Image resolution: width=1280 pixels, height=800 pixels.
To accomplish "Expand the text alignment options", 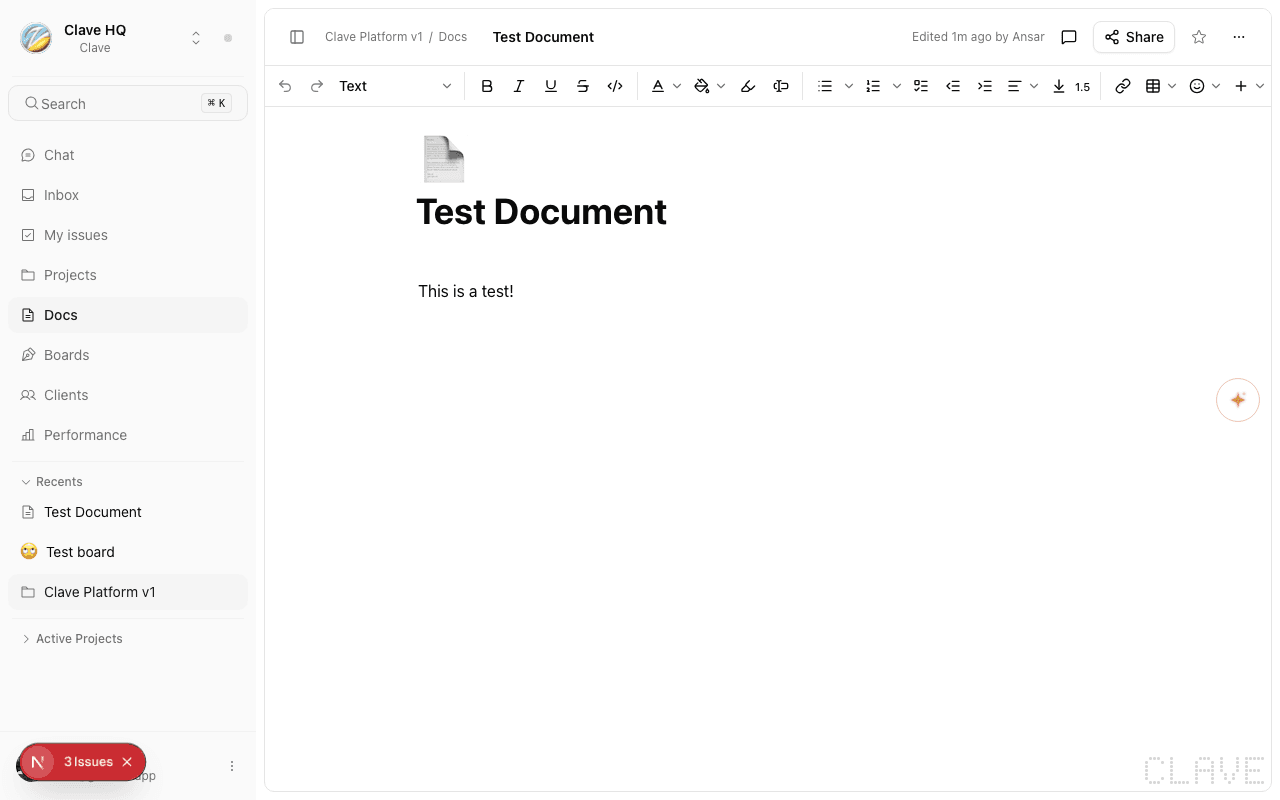I will 1034,86.
